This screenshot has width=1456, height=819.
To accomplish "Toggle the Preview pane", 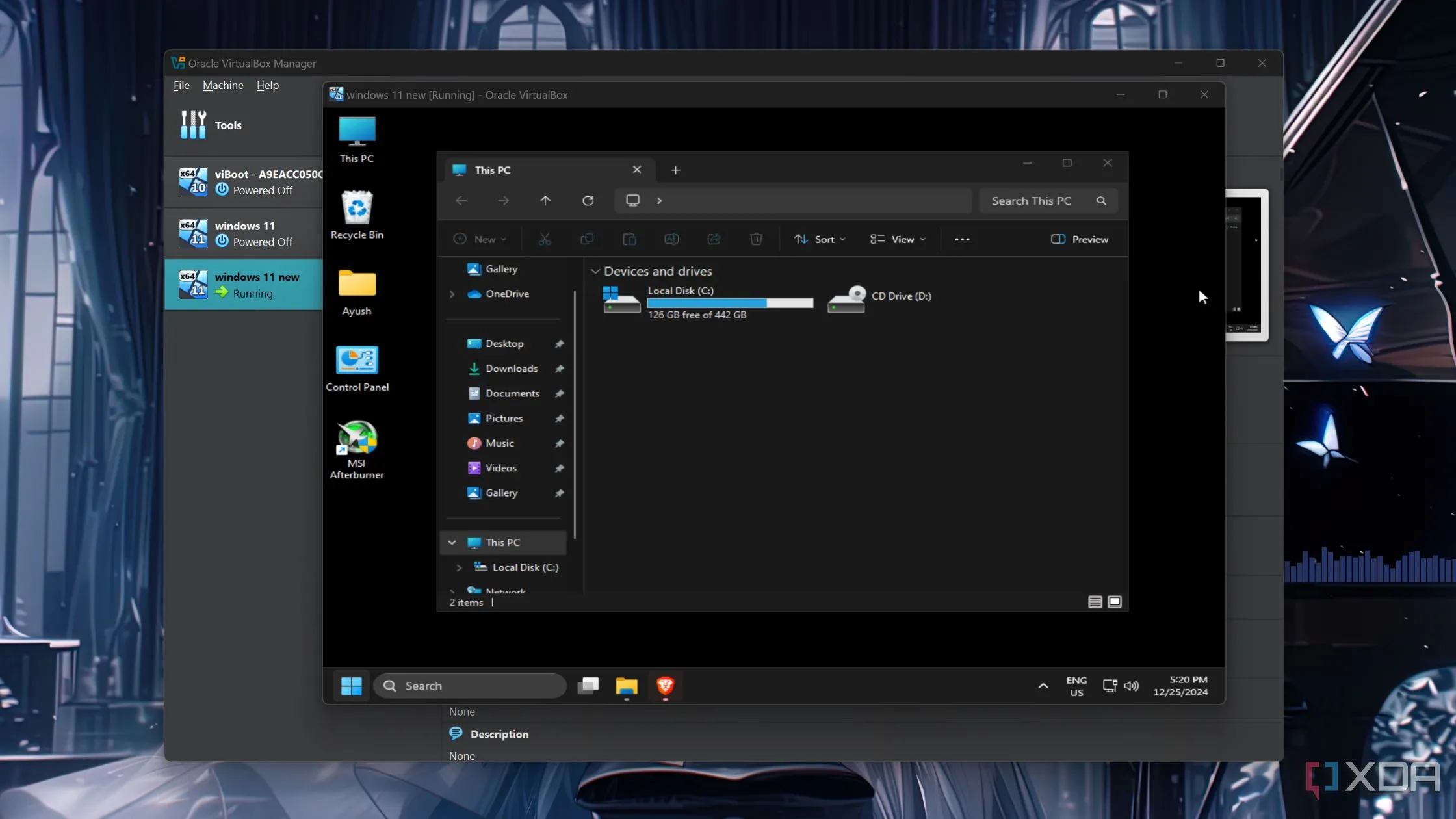I will 1080,239.
